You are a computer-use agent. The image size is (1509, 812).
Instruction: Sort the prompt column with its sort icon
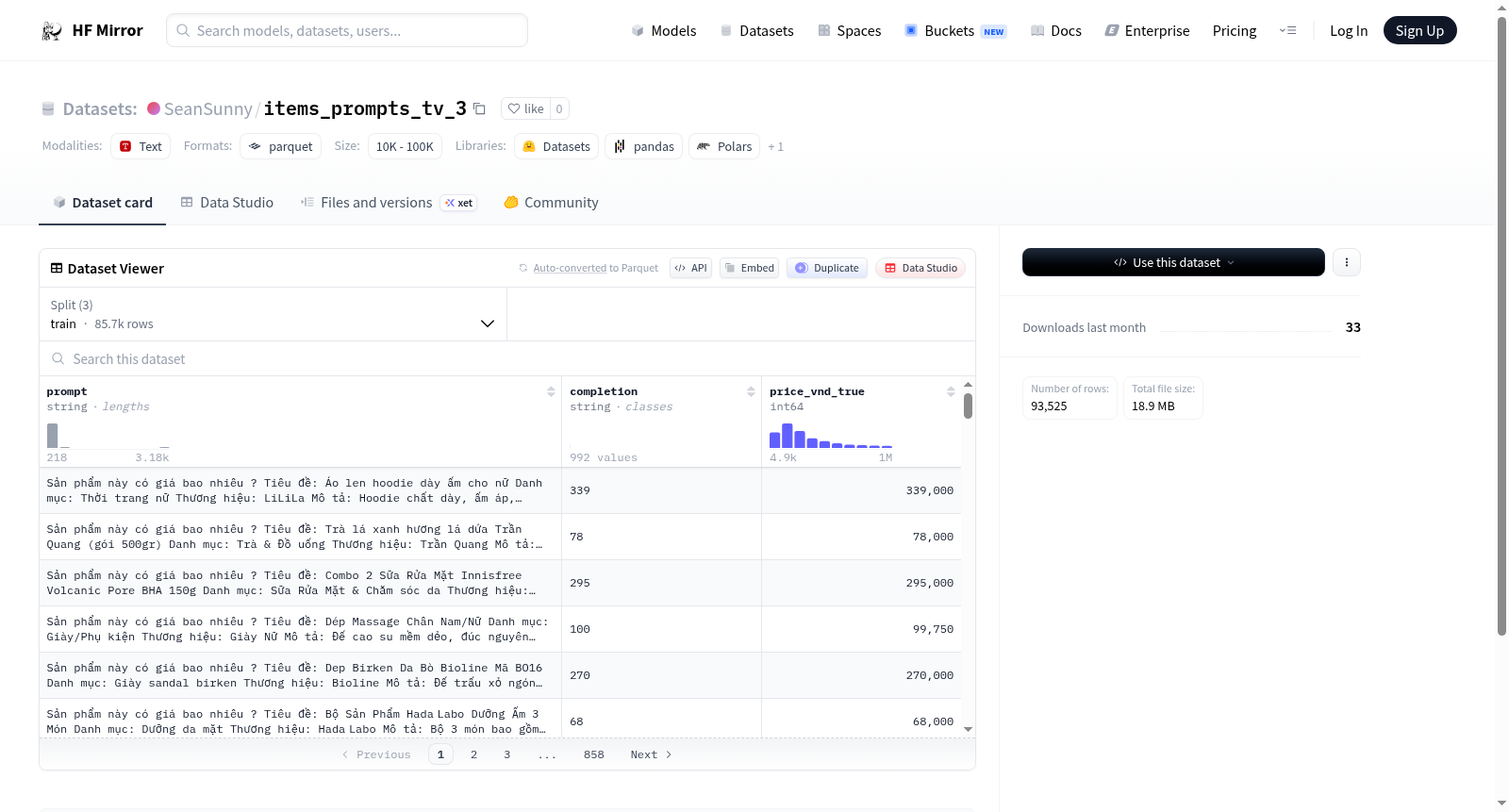pos(551,391)
